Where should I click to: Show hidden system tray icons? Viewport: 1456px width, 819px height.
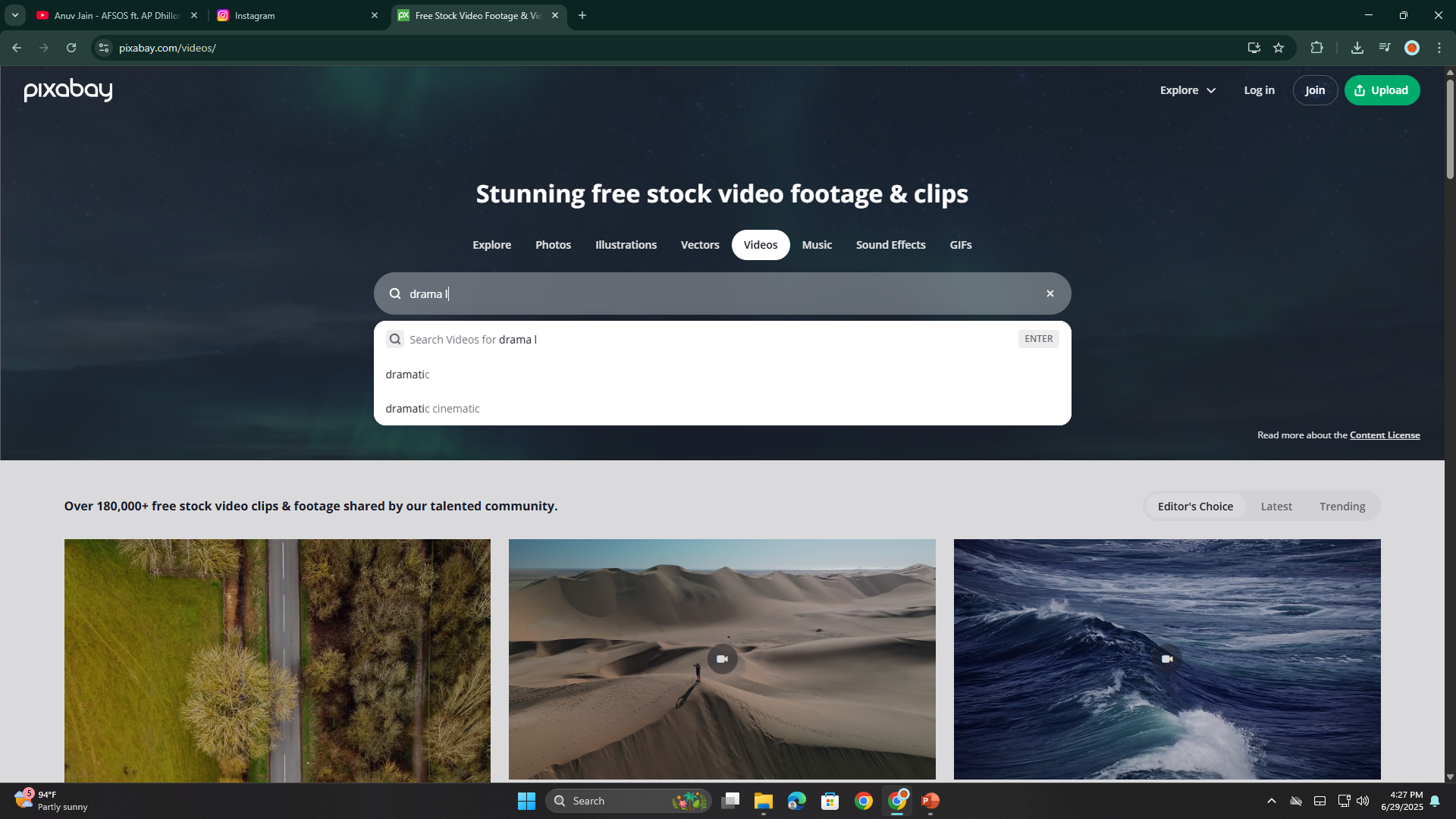tap(1272, 801)
